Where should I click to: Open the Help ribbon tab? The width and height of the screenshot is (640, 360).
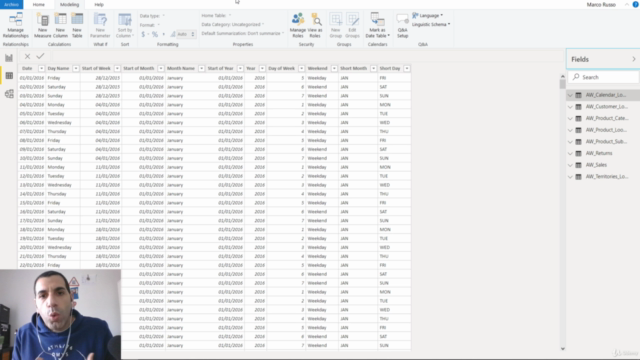pyautogui.click(x=99, y=4)
